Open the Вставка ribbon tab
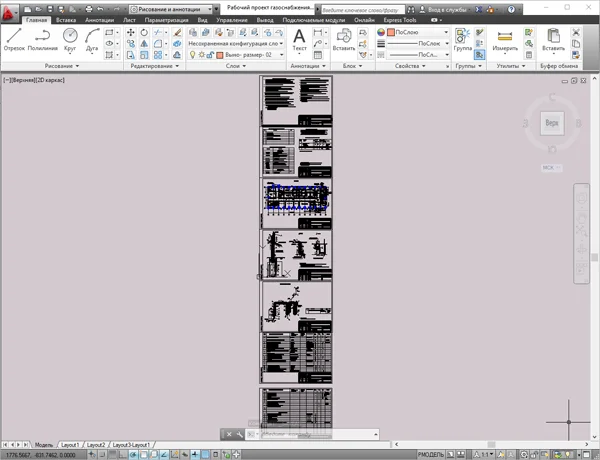Screen dimensions: 600x460 pos(66,20)
